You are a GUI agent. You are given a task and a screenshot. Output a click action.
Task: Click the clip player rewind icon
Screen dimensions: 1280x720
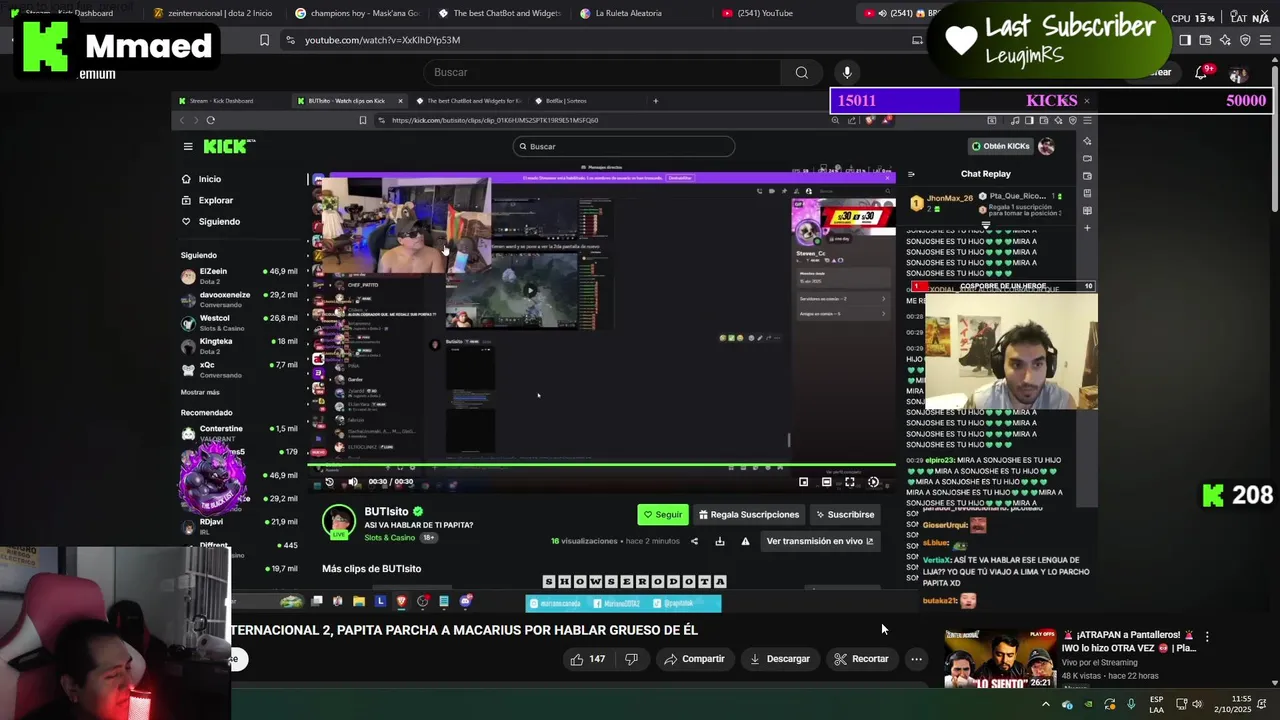click(x=329, y=482)
